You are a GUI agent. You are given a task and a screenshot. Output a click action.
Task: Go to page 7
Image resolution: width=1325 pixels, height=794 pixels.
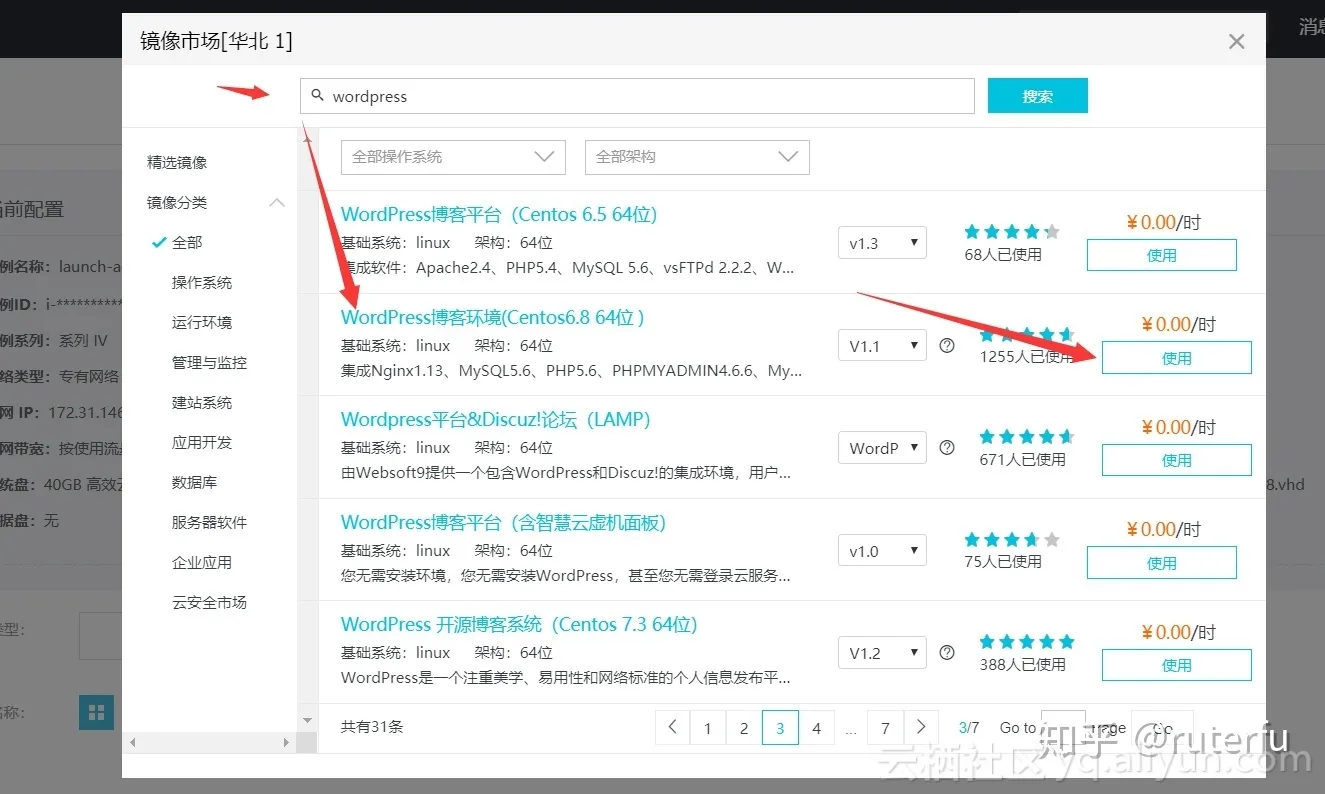885,727
